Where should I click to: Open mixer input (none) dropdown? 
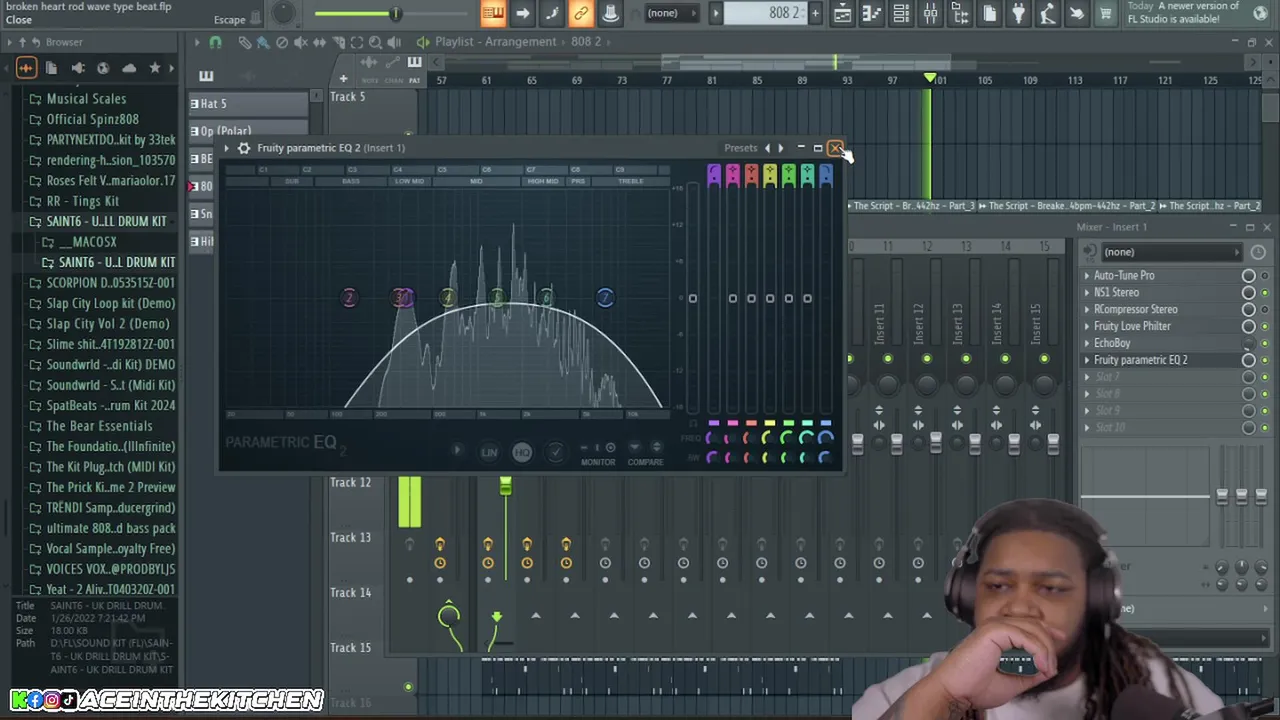1172,252
